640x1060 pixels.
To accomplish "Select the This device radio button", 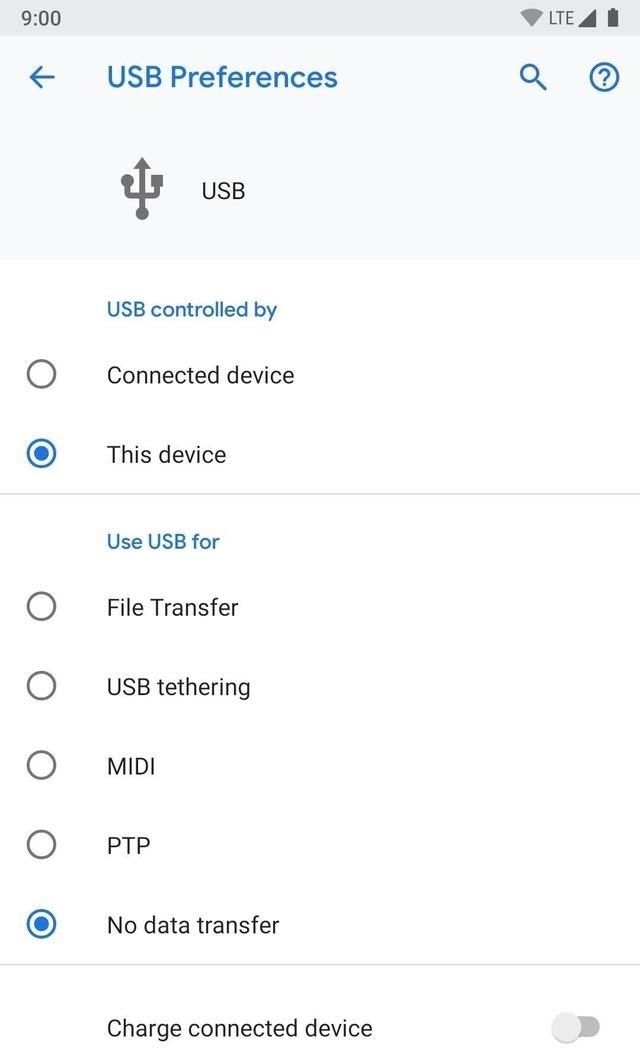I will click(x=41, y=454).
